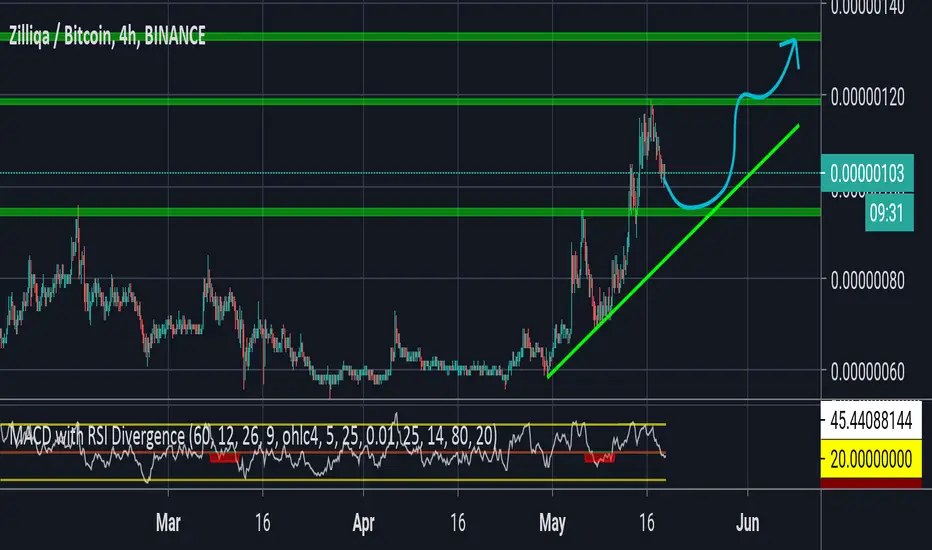Click the Jun date on time axis
Screen dimensions: 932x550
point(748,523)
